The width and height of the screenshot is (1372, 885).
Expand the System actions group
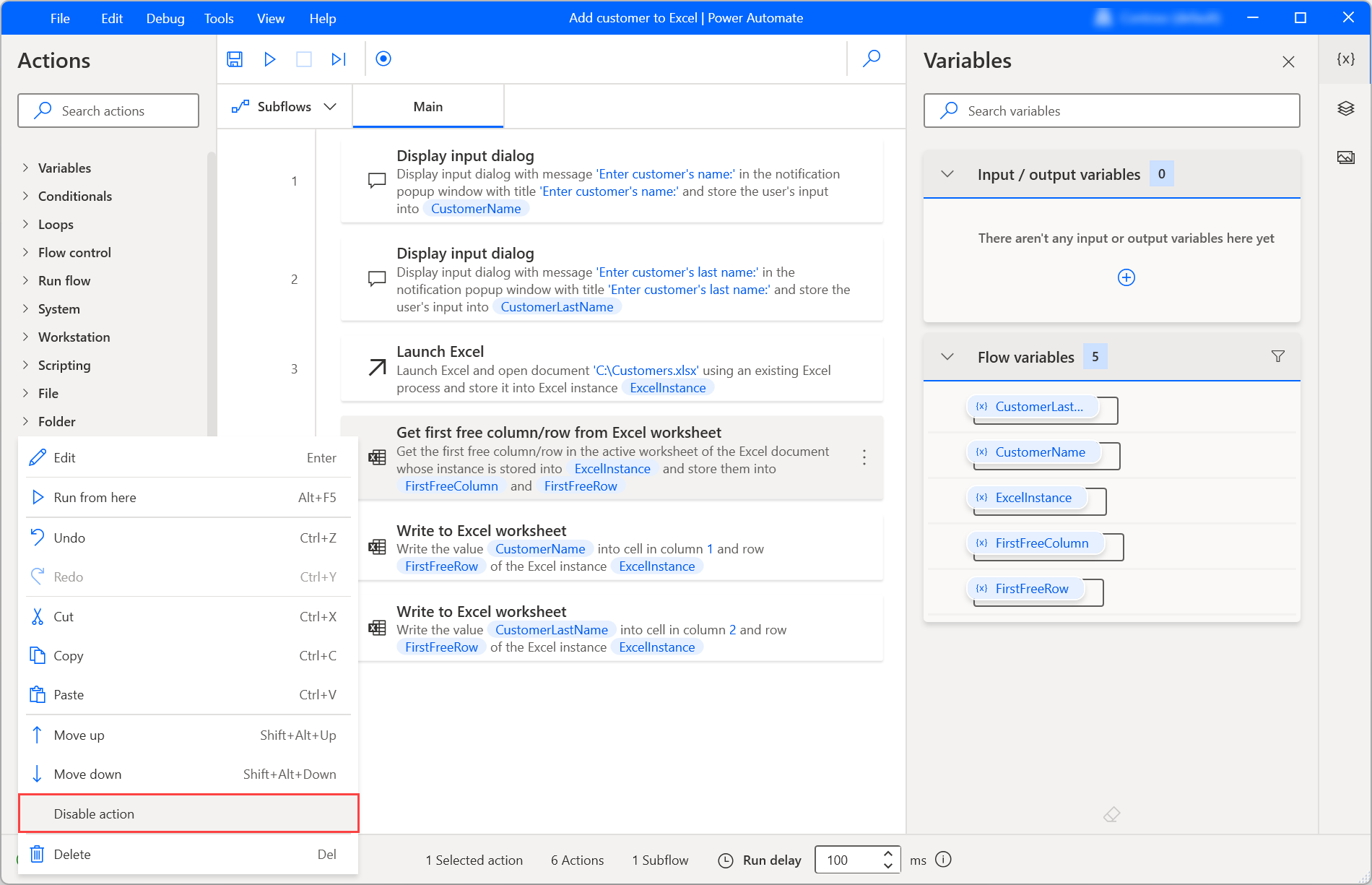point(25,308)
